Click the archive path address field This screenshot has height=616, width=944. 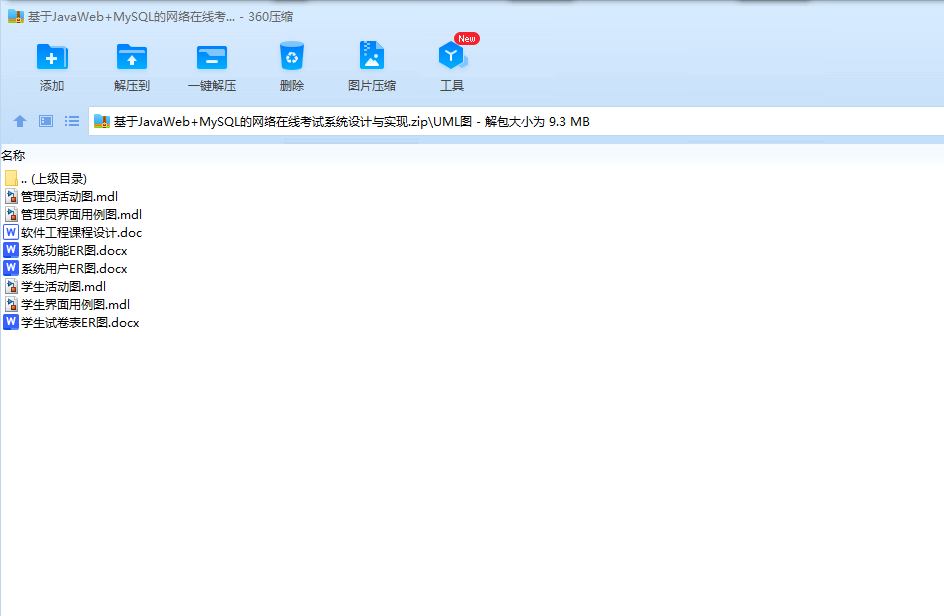(x=516, y=121)
